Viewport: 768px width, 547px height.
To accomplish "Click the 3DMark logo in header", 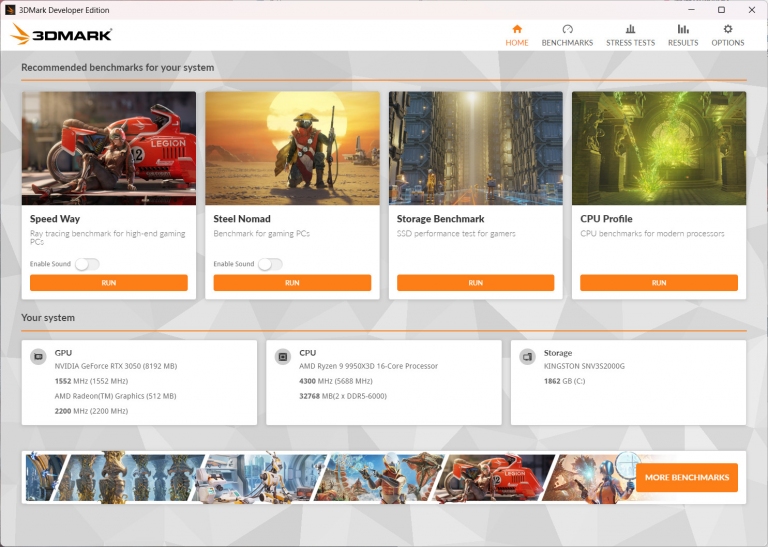I will (x=61, y=34).
